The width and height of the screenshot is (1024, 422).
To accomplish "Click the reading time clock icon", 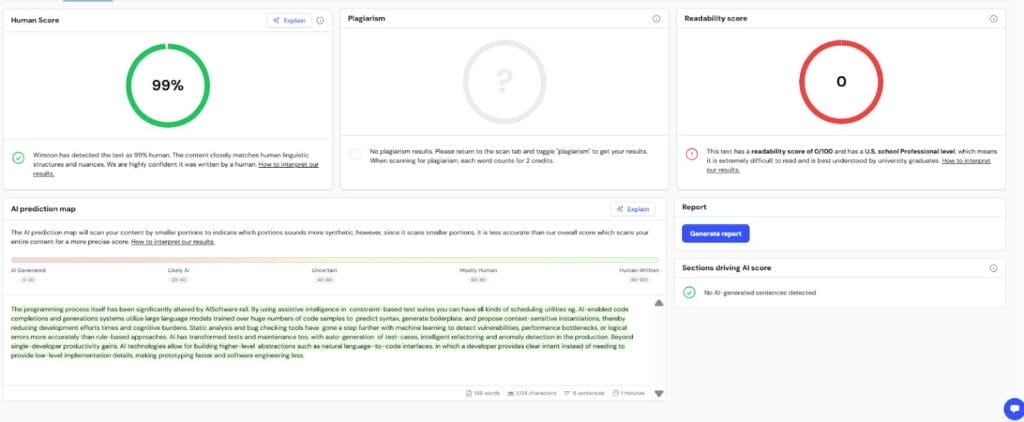I will pos(617,393).
